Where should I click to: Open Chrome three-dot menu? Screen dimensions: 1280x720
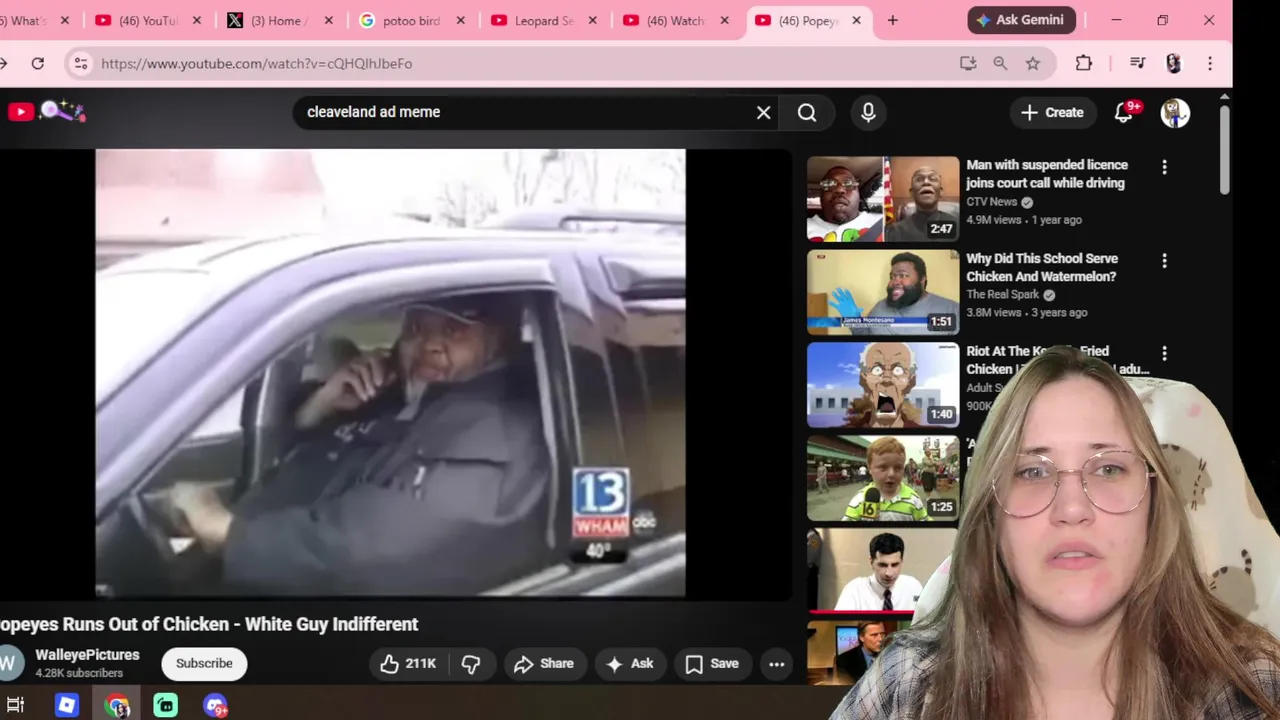pos(1210,63)
